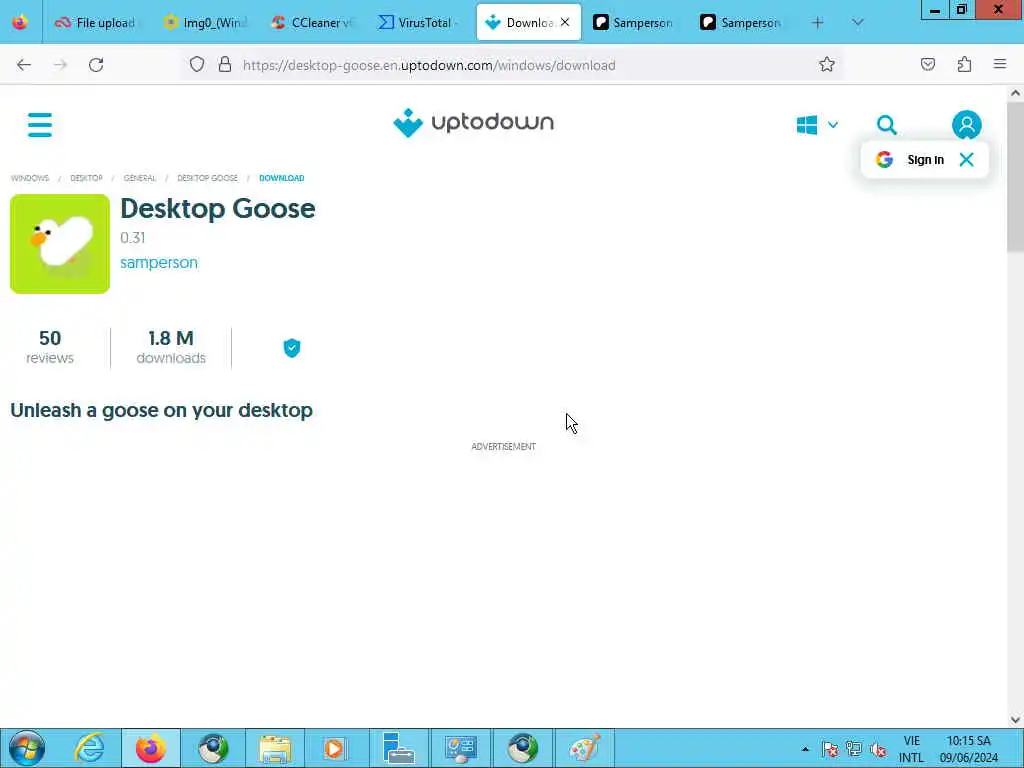Open the Extensions puzzle icon
The height and width of the screenshot is (768, 1024).
click(x=965, y=64)
